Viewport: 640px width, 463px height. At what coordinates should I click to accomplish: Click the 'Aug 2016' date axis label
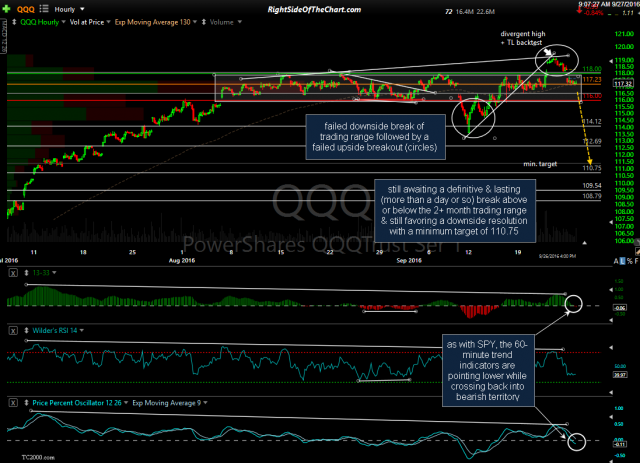point(182,260)
